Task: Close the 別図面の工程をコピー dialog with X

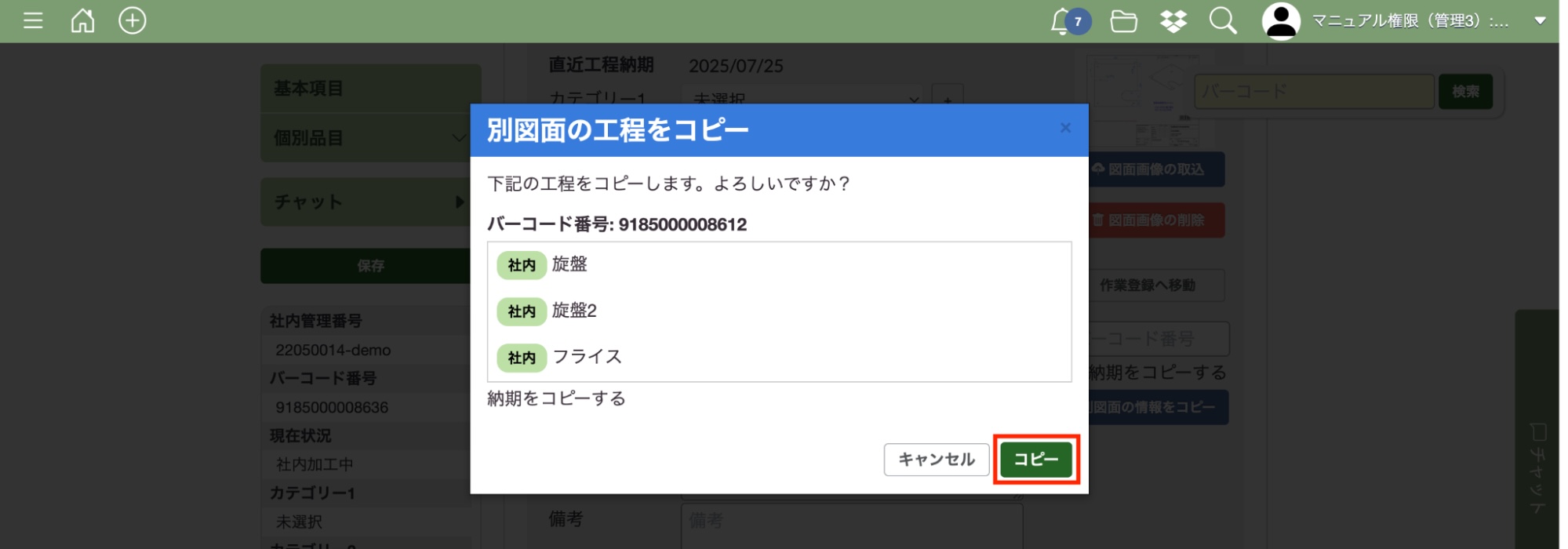Action: pyautogui.click(x=1064, y=128)
